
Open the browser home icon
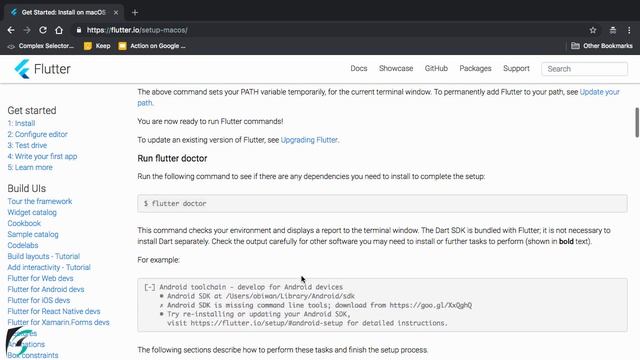pyautogui.click(x=59, y=30)
